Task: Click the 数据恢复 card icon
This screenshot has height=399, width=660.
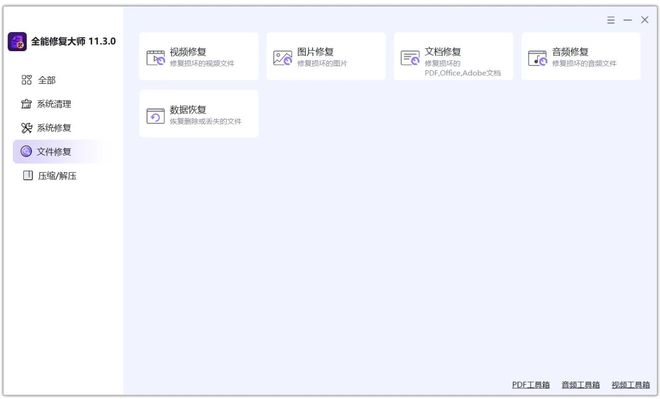Action: pyautogui.click(x=155, y=116)
